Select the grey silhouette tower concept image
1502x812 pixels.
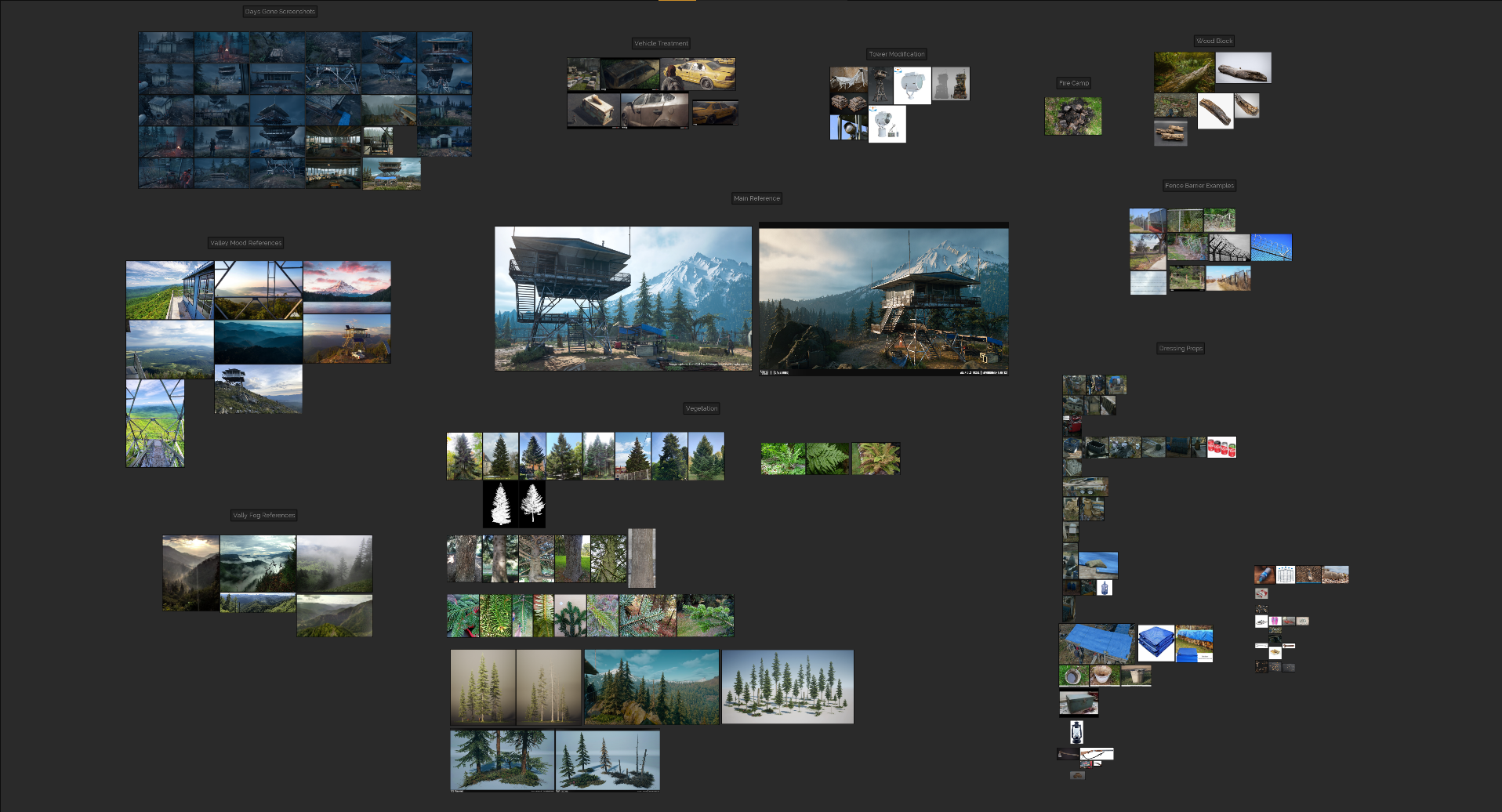tap(950, 84)
